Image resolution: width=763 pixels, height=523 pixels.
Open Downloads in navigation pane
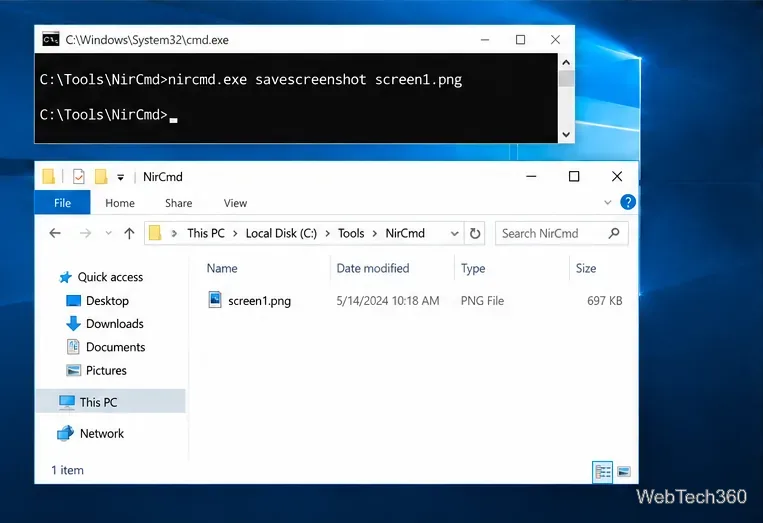(x=114, y=324)
